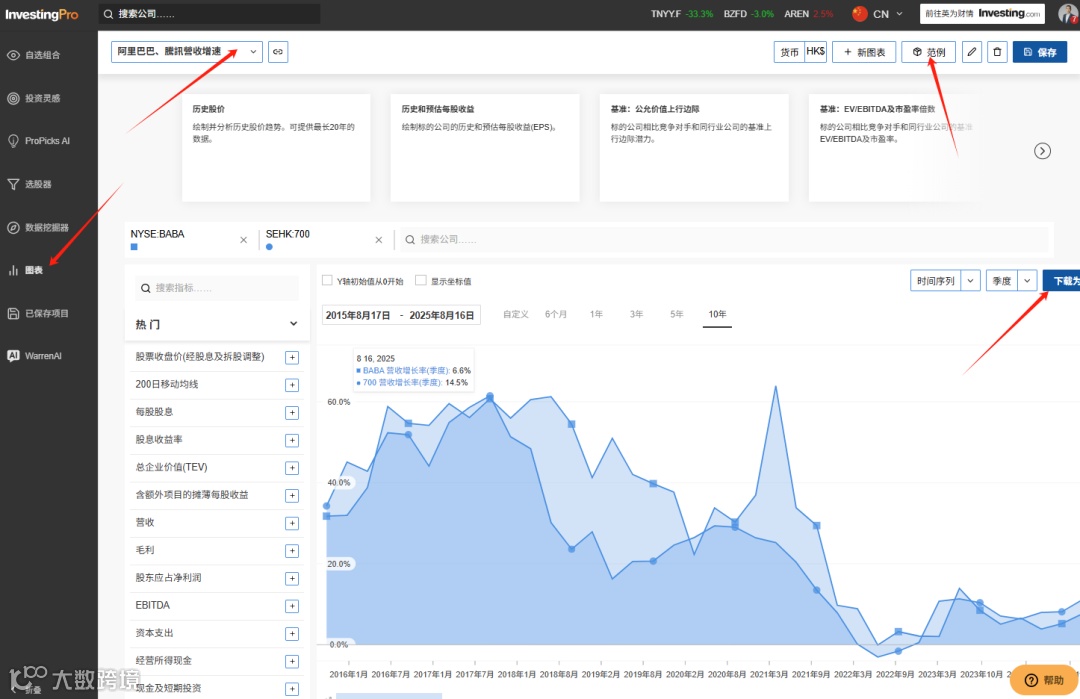The image size is (1080, 699).
Task: Open the 历史股价 example card
Action: click(x=276, y=147)
